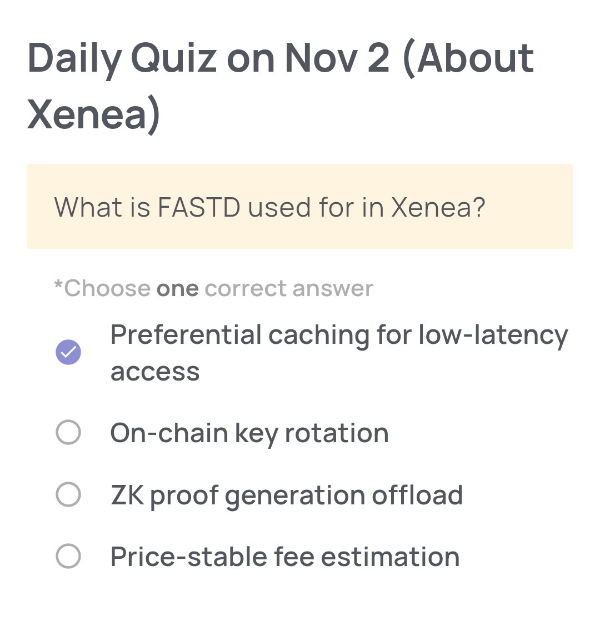This screenshot has height=621, width=600.
Task: Click the 'Price-stable fee estimation' answer label
Action: point(285,556)
